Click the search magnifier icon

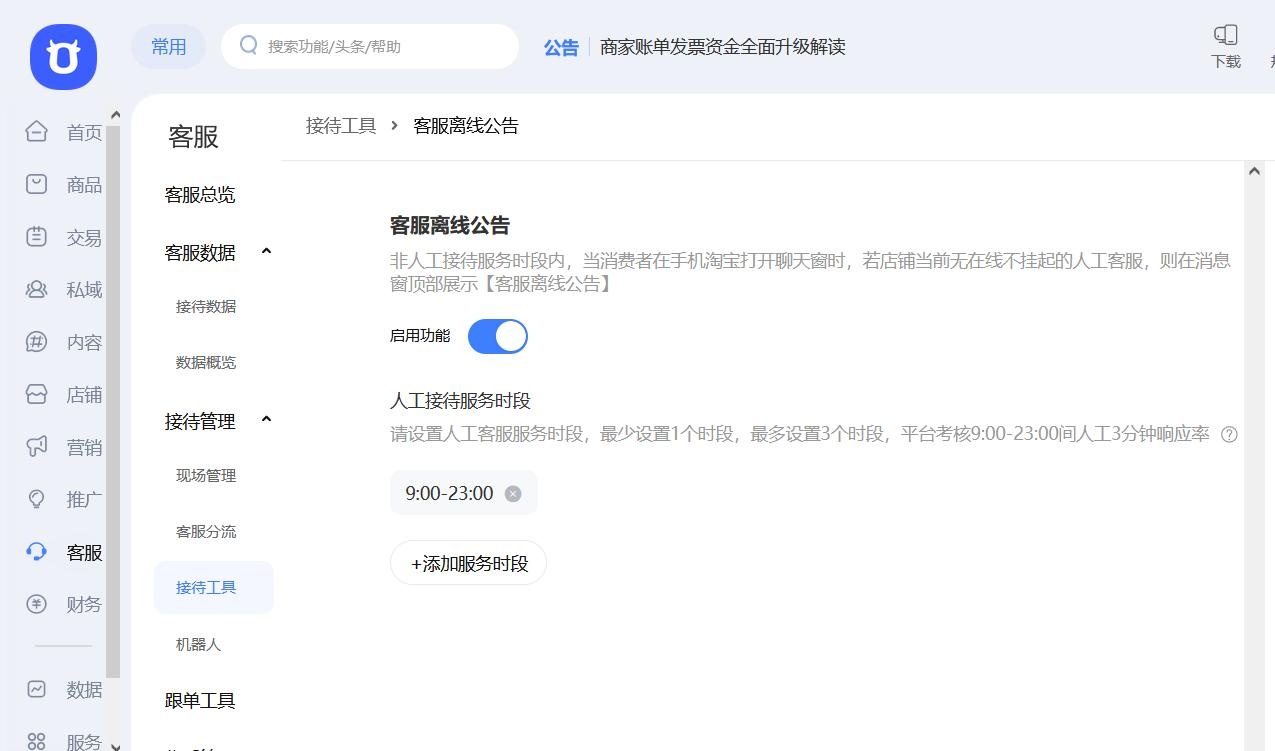click(249, 46)
